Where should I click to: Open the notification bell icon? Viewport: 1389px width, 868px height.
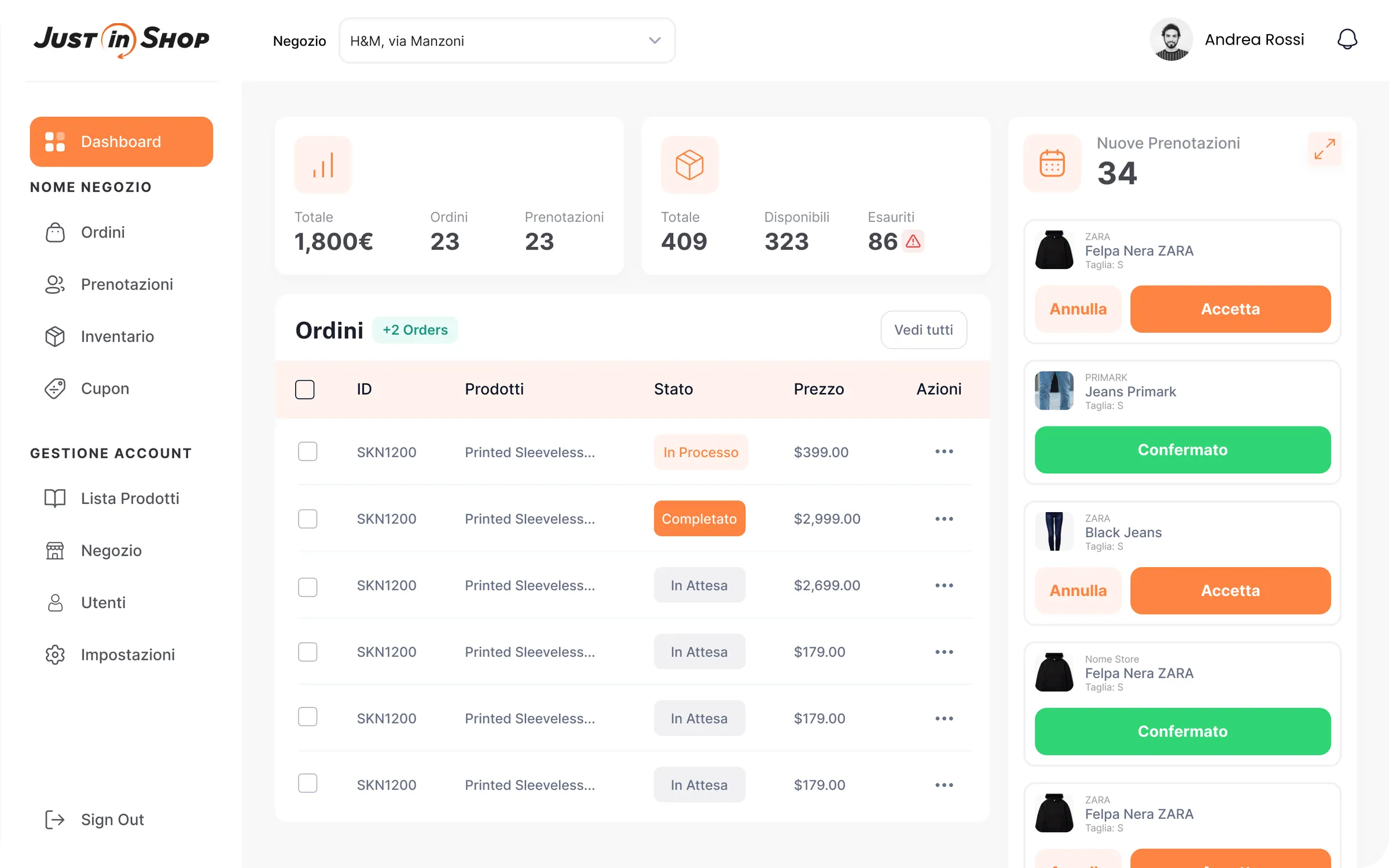(x=1347, y=39)
